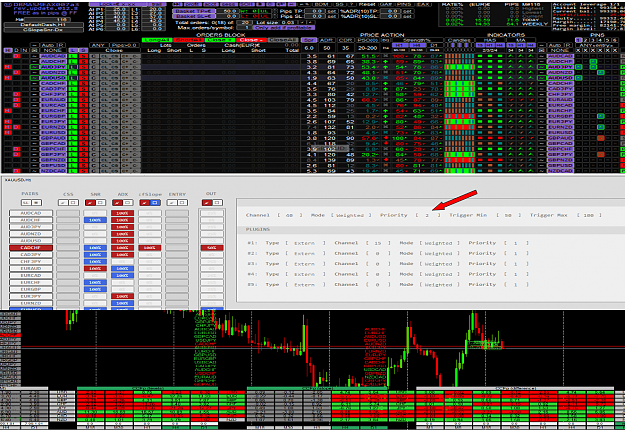Click the ANY filter button
The height and width of the screenshot is (430, 625).
[98, 45]
